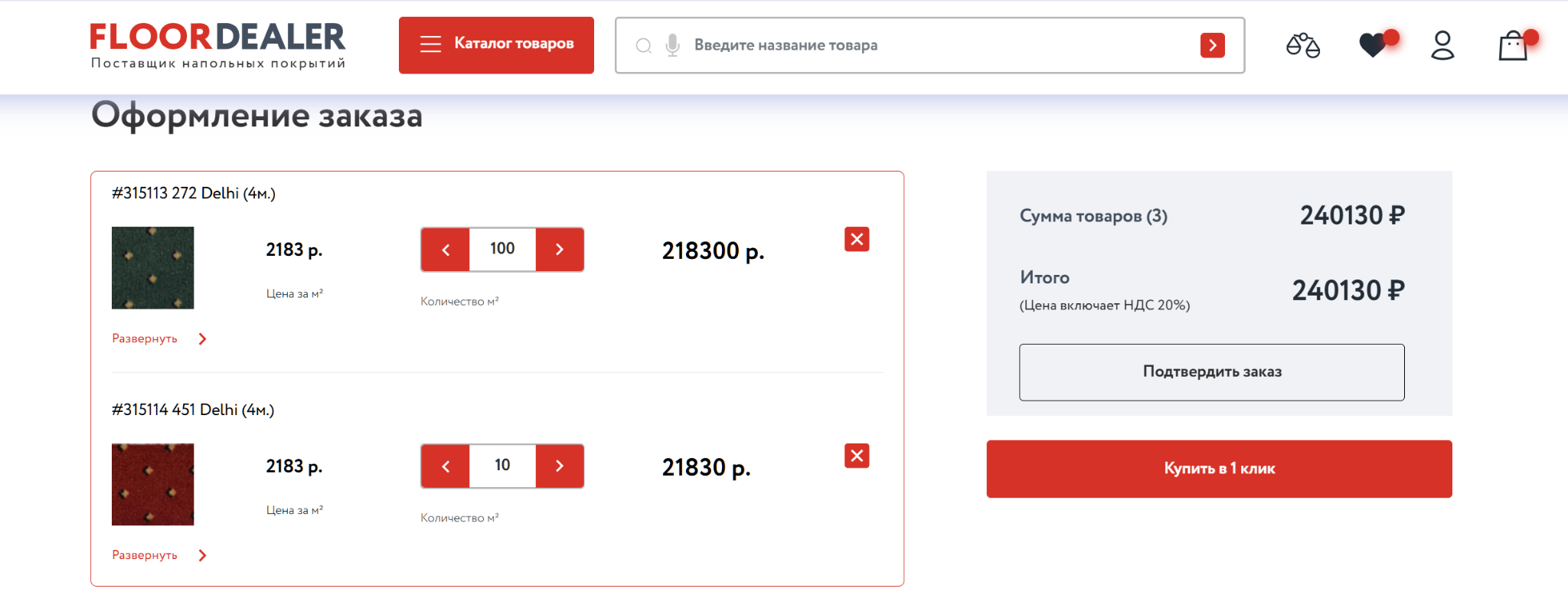Increase quantity of 451 Delhi carpet
1568x605 pixels.
[560, 466]
